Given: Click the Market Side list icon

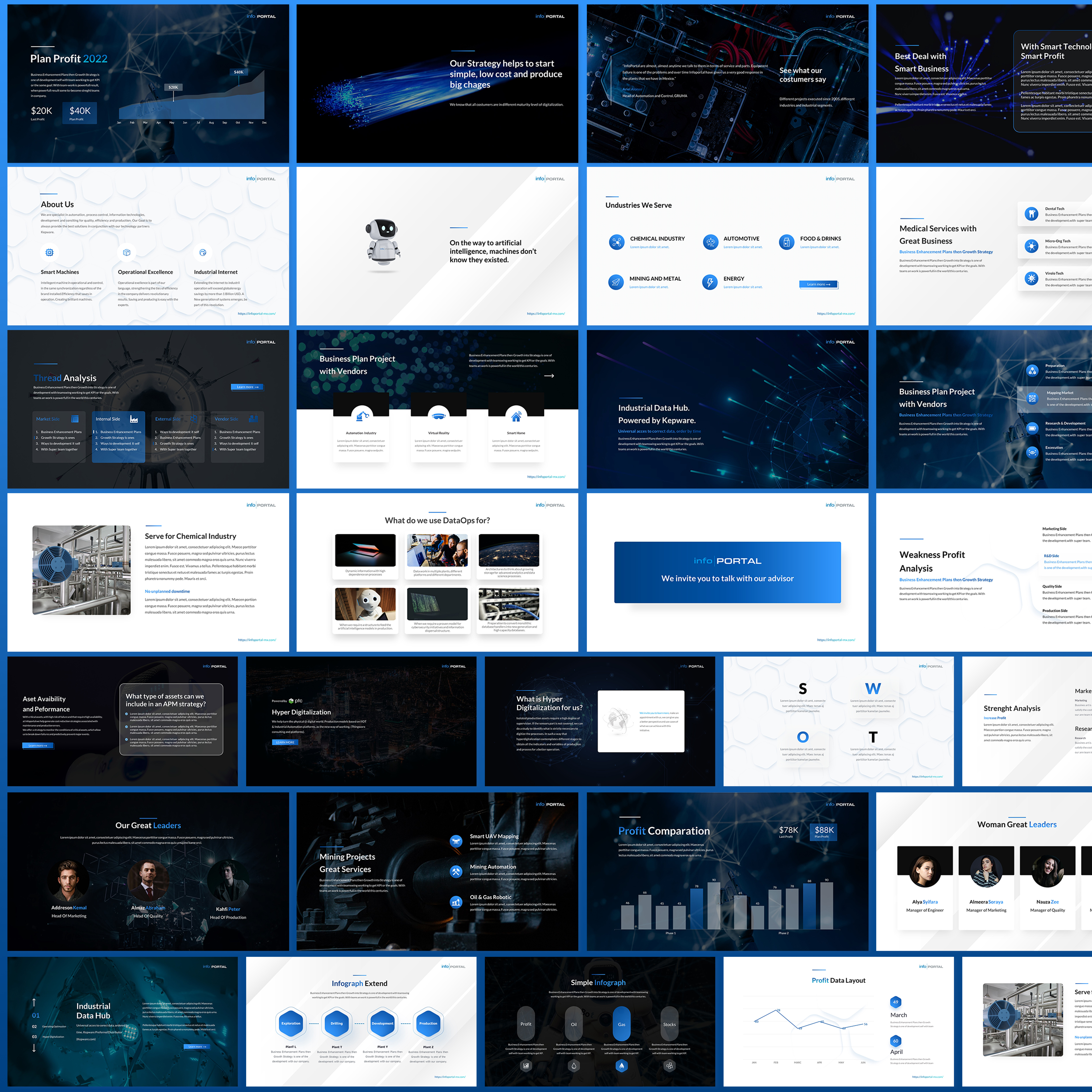Looking at the screenshot, I should pyautogui.click(x=75, y=419).
